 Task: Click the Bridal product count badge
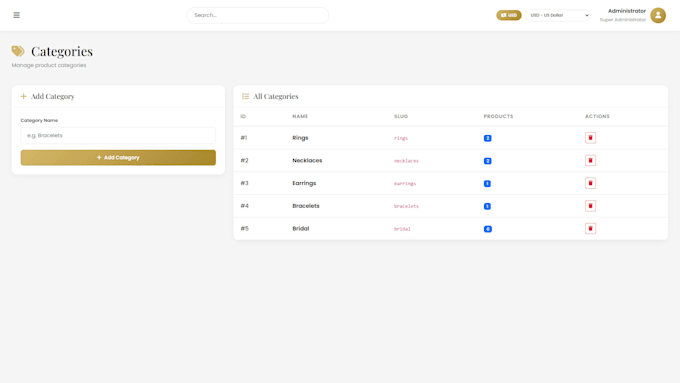487,229
